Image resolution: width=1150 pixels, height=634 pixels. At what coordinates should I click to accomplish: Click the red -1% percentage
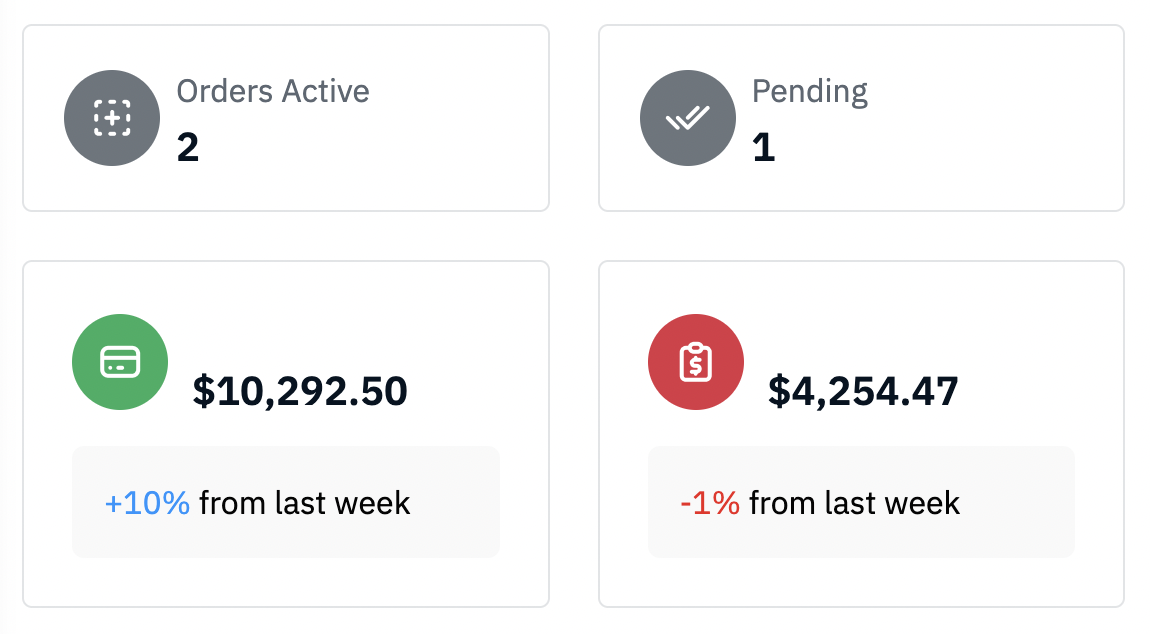[x=710, y=503]
